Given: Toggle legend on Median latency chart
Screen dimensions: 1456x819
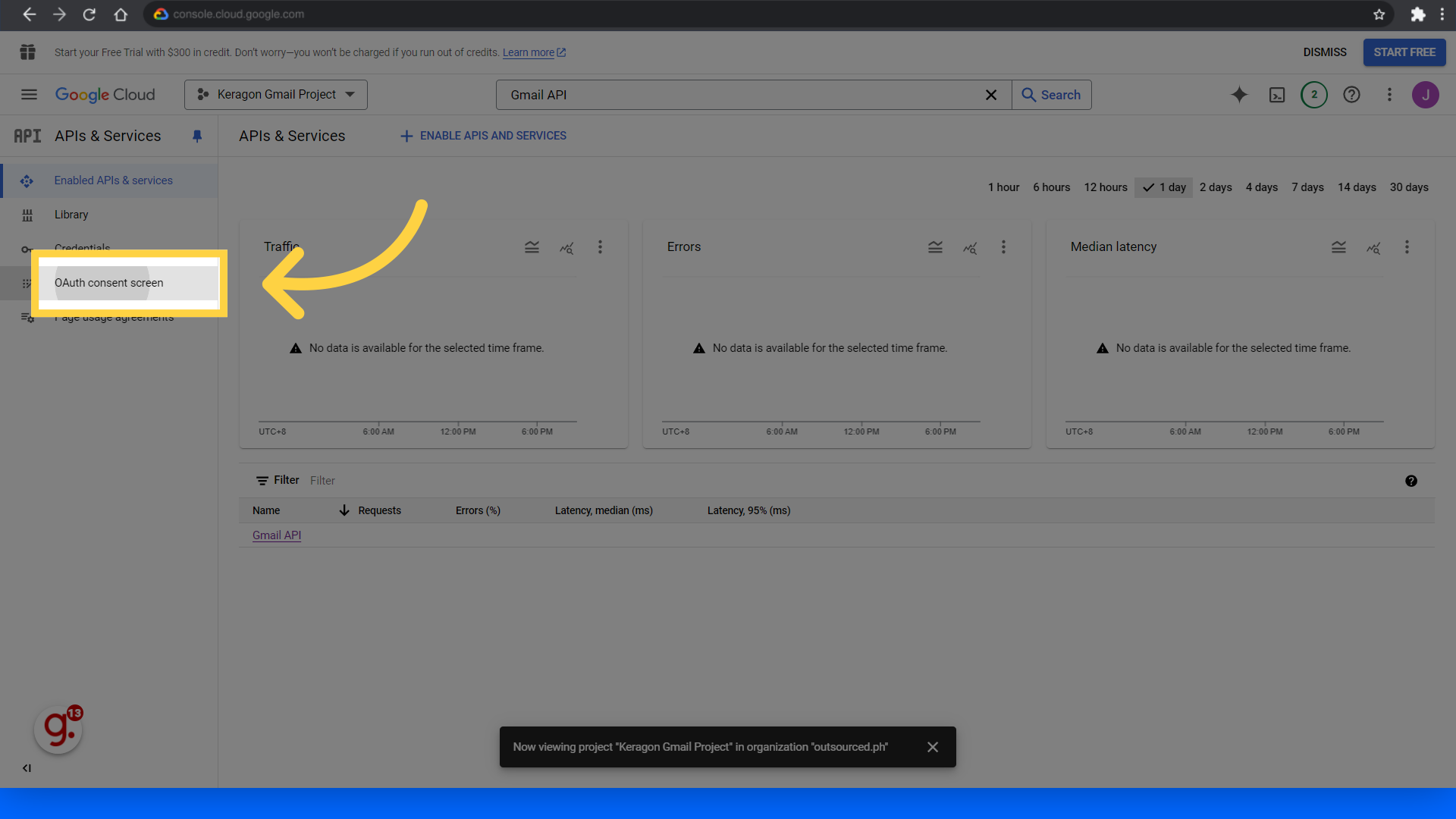Looking at the screenshot, I should pos(1338,247).
